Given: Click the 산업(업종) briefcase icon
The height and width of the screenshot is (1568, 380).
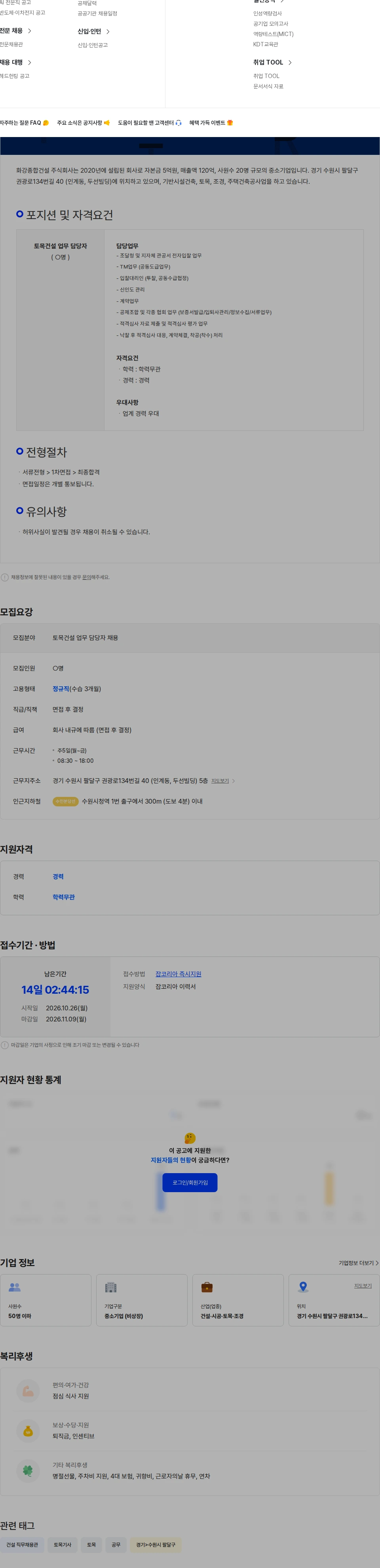Looking at the screenshot, I should [x=207, y=1287].
